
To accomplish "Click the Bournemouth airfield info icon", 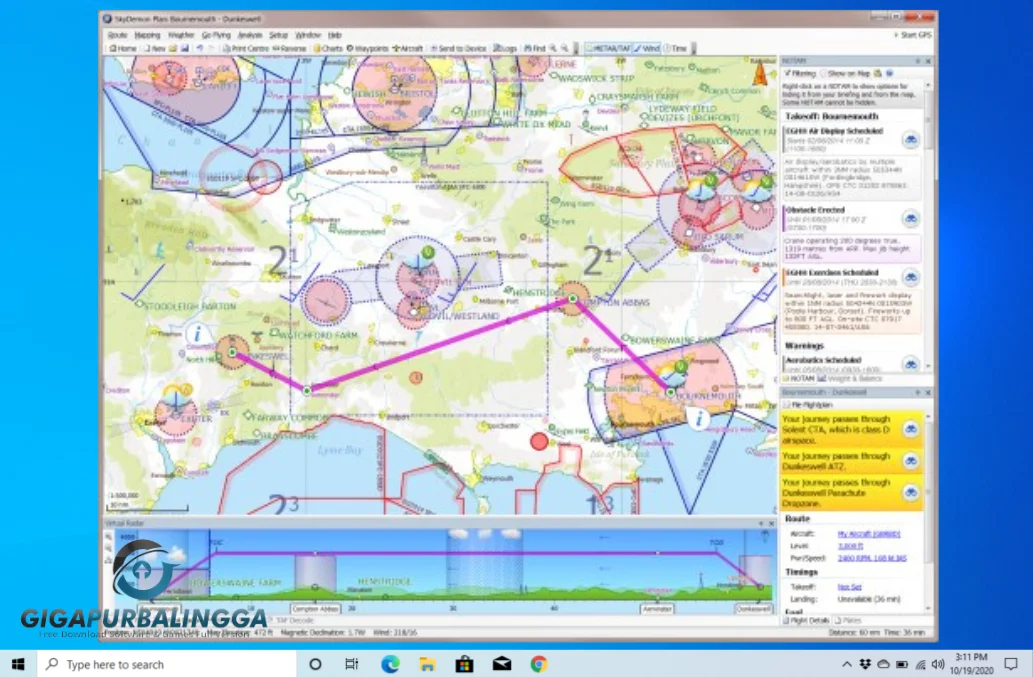I will (698, 418).
